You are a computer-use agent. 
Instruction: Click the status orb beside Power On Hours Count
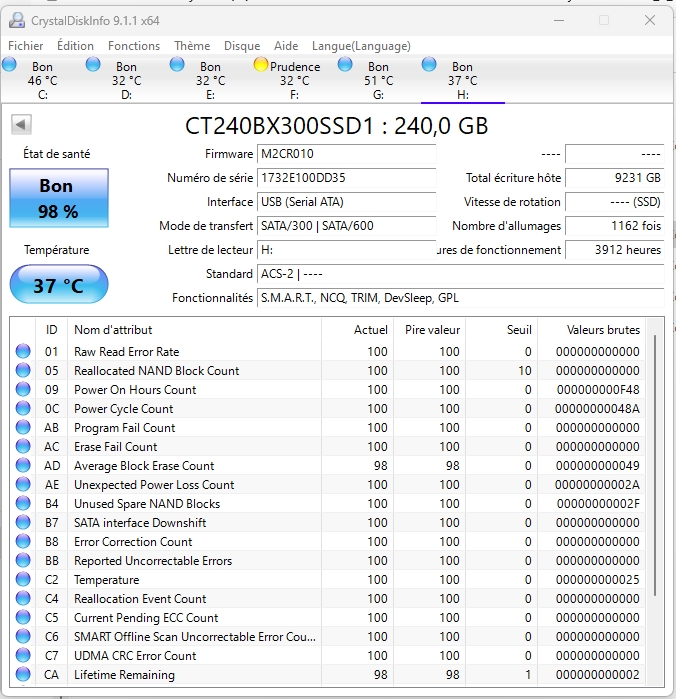pyautogui.click(x=23, y=390)
